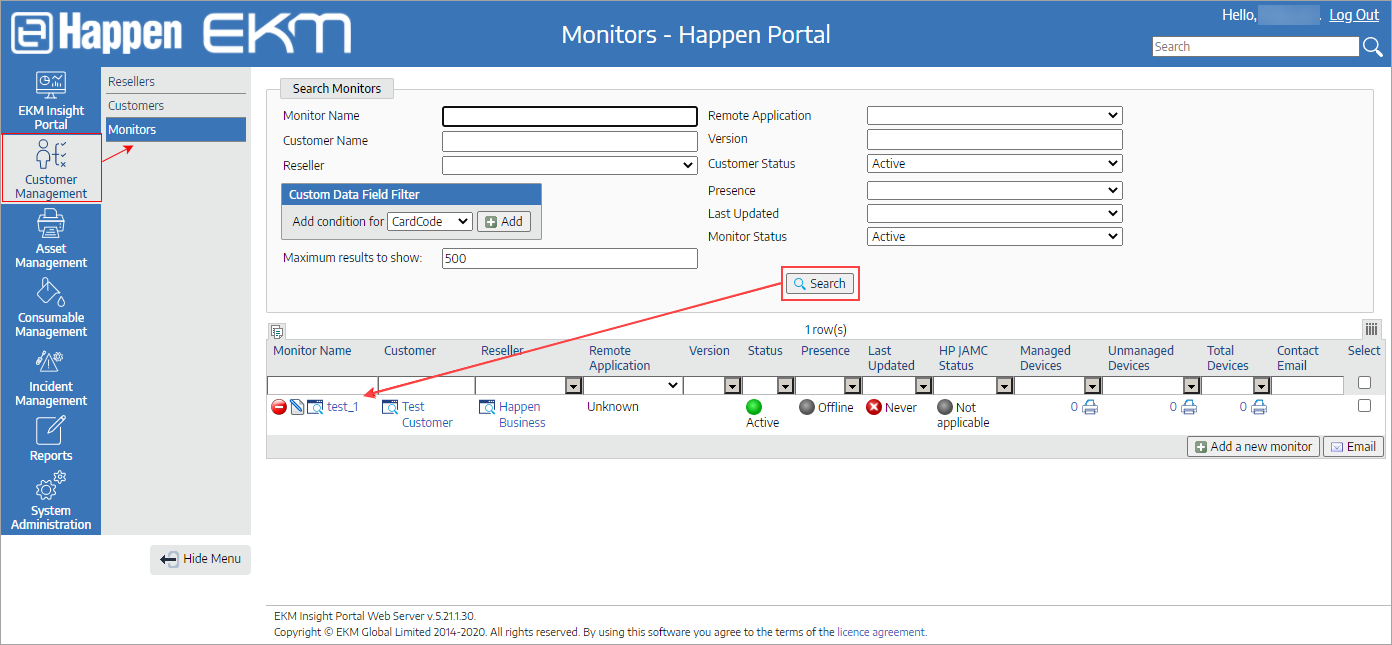Viewport: 1392px width, 645px height.
Task: Click the printer icon in Unmanaged Devices column
Action: [x=1189, y=407]
